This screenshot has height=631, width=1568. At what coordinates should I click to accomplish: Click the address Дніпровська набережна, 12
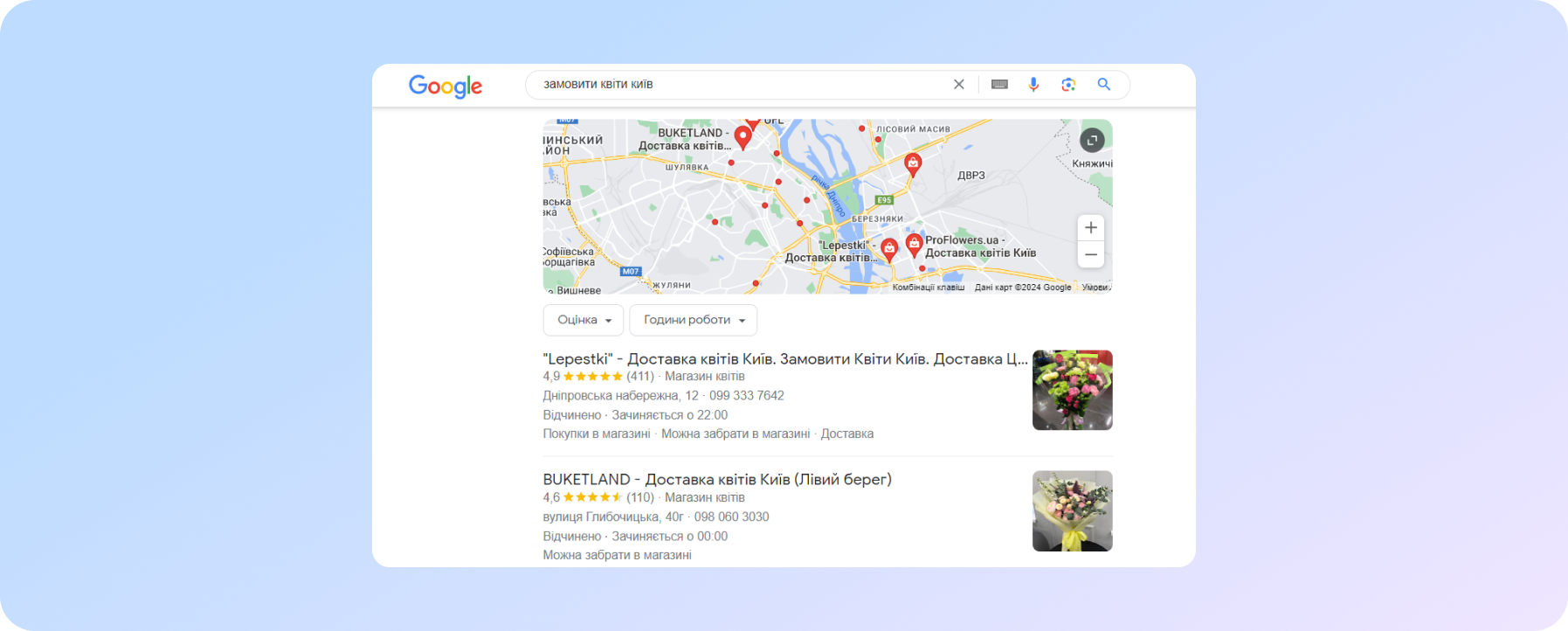point(621,396)
